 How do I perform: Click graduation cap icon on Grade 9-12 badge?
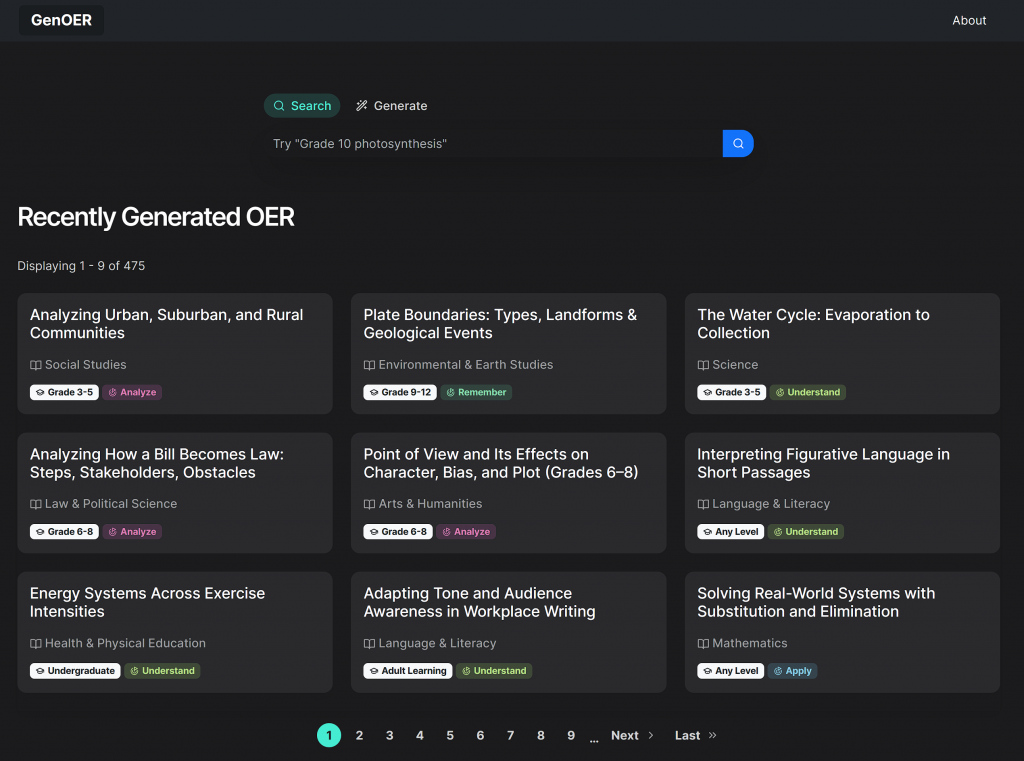coord(373,393)
